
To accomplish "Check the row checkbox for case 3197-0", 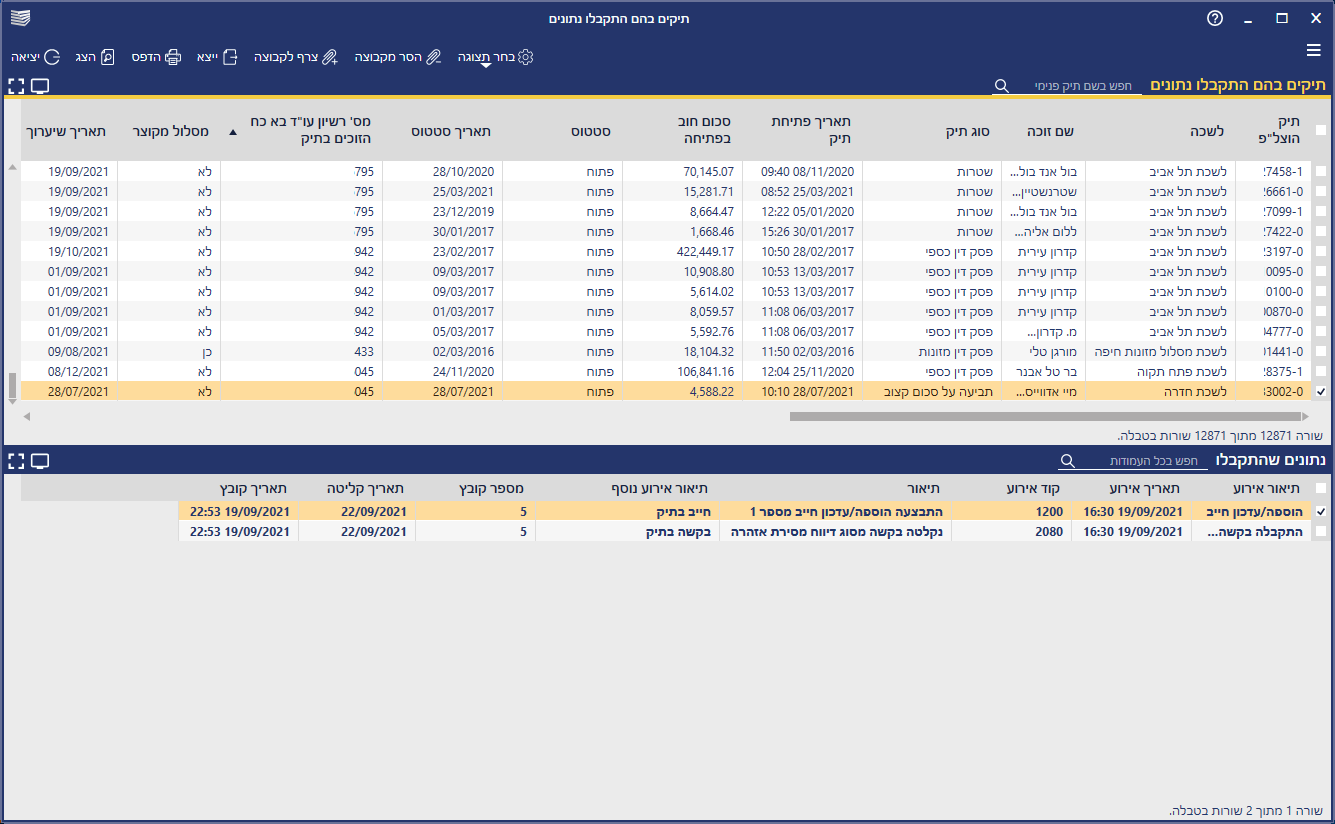I will (x=1321, y=251).
